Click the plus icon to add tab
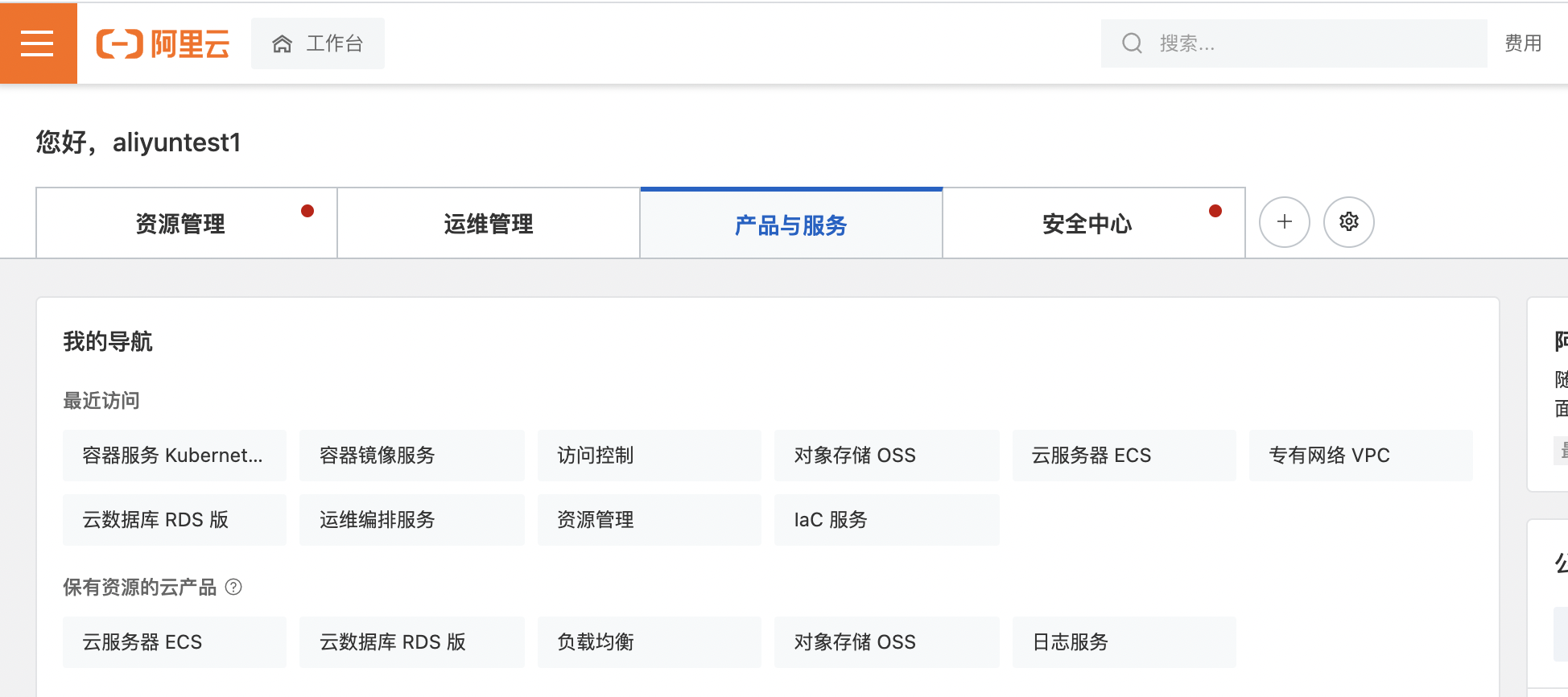Viewport: 1568px width, 697px height. pos(1284,222)
